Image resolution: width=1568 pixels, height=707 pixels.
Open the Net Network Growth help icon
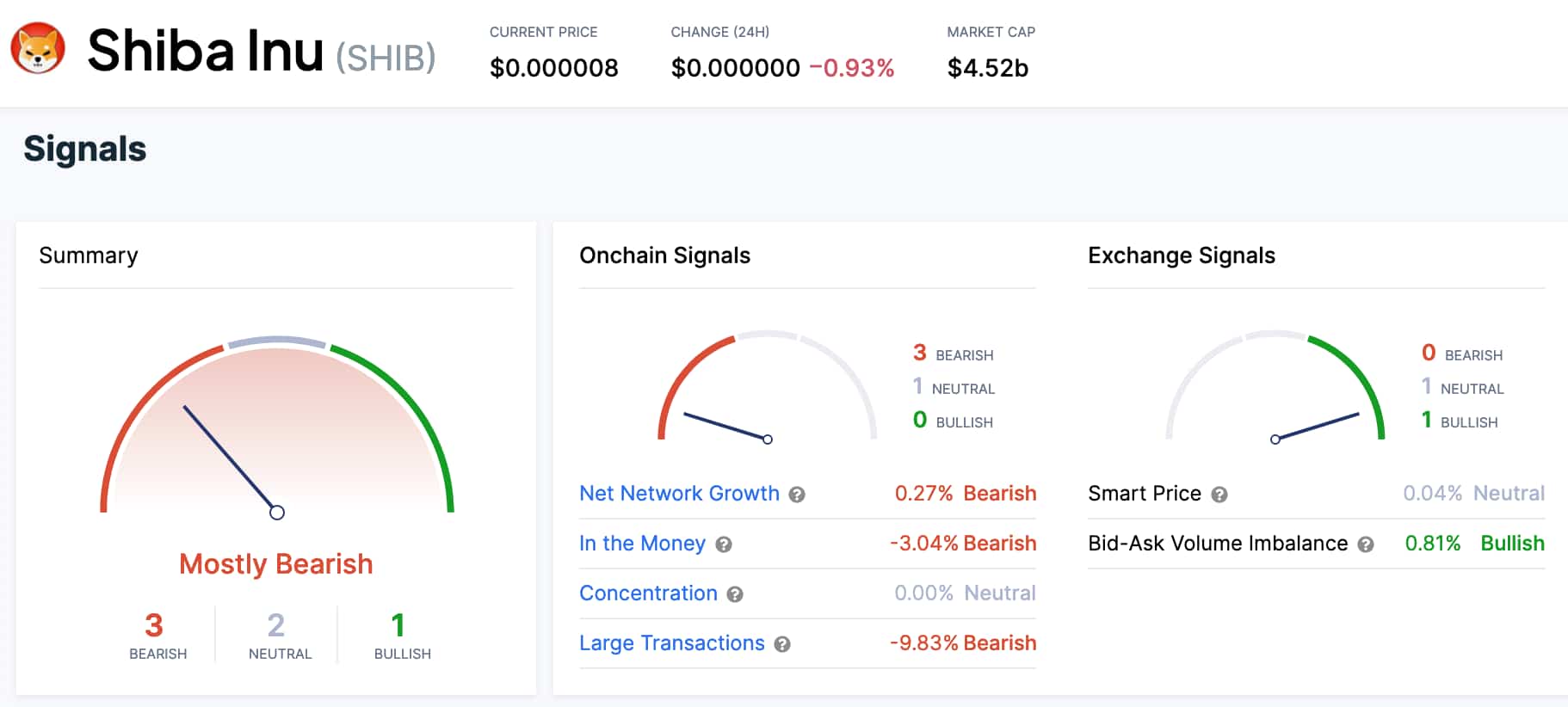(797, 494)
